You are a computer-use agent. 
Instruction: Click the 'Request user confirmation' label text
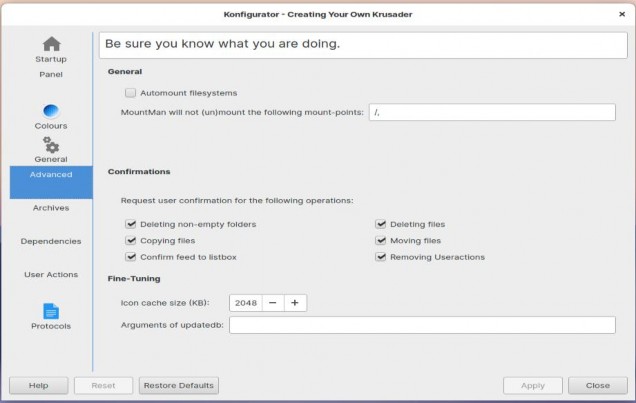point(237,200)
